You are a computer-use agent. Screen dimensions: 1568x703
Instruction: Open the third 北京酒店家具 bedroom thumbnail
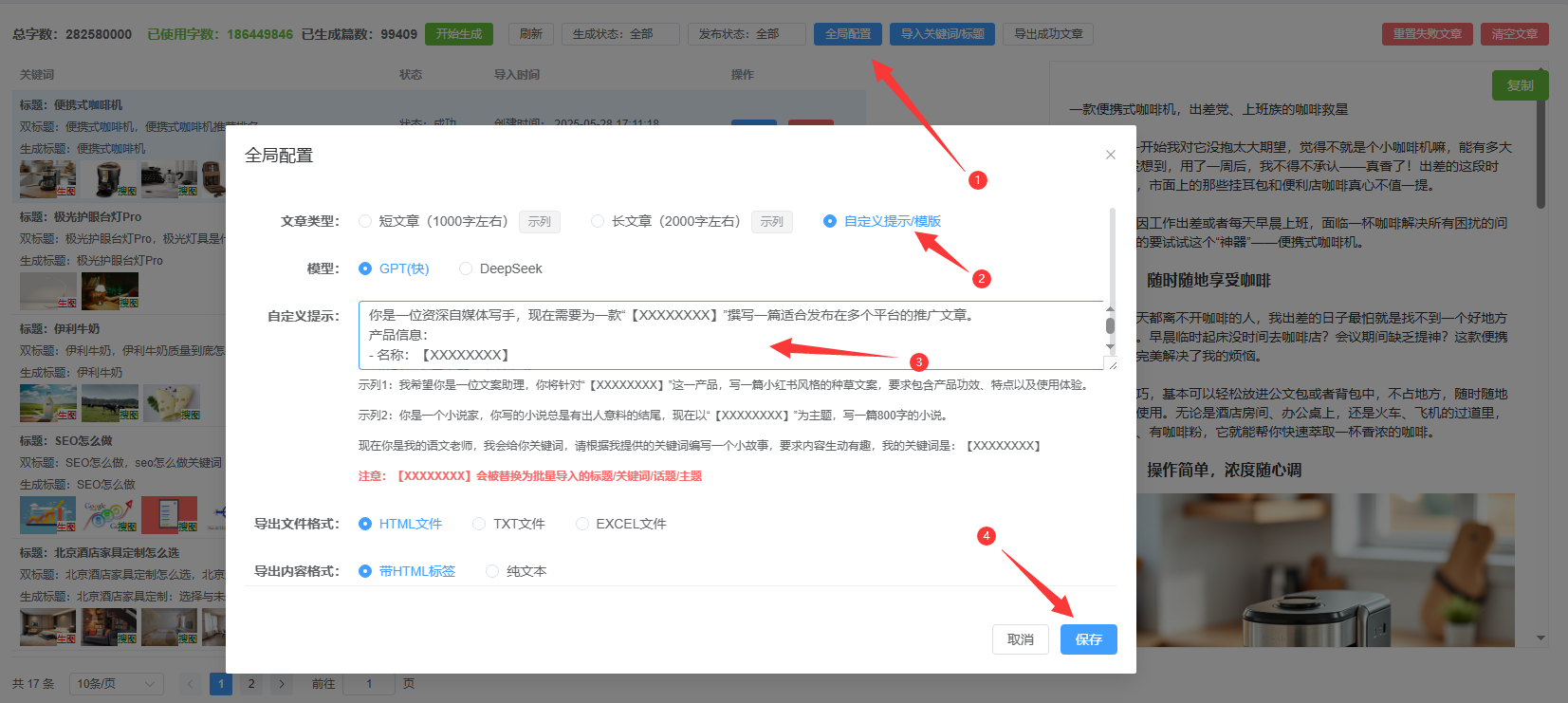[x=171, y=626]
